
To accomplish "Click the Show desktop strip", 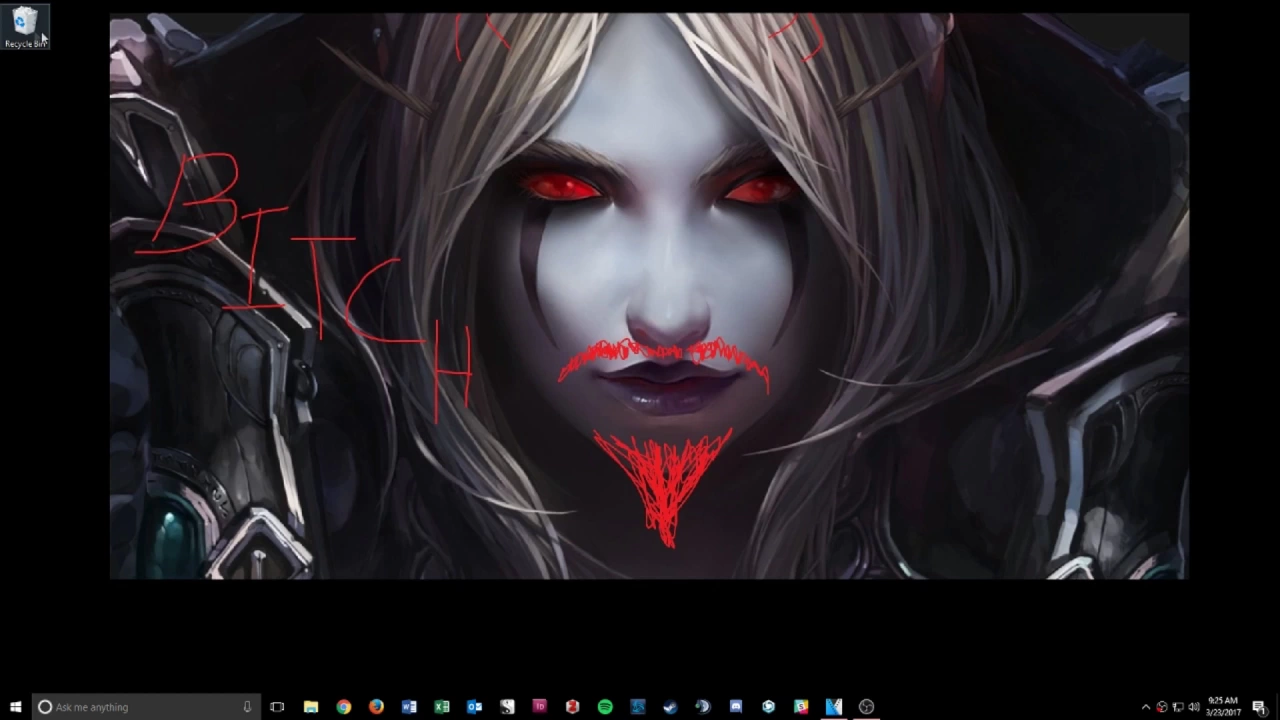I will [x=1277, y=707].
